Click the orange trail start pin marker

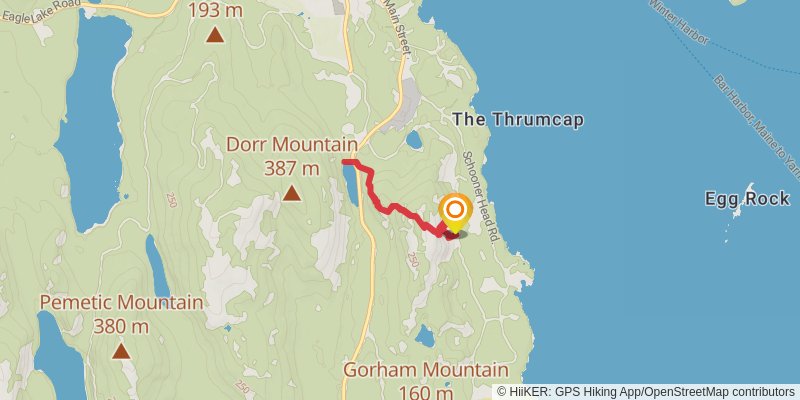[455, 212]
